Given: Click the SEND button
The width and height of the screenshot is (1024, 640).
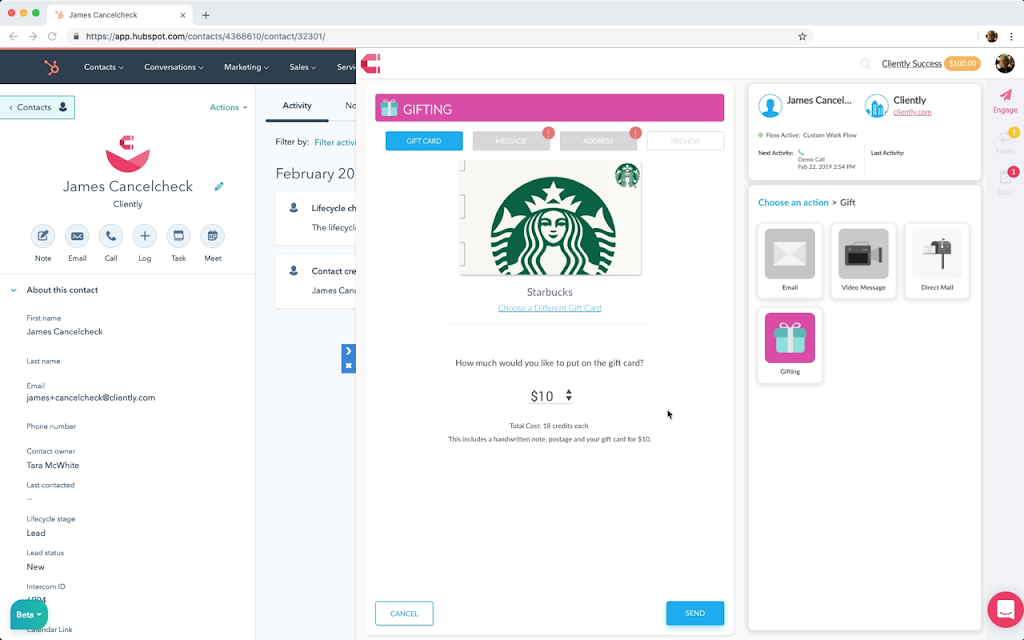Looking at the screenshot, I should click(x=695, y=613).
